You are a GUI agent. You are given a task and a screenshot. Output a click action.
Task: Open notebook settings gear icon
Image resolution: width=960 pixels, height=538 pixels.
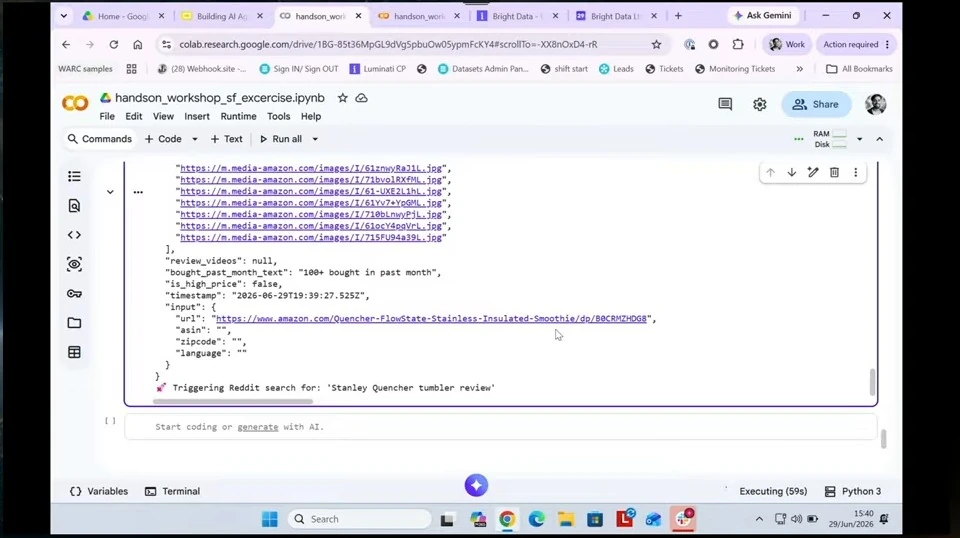point(760,105)
